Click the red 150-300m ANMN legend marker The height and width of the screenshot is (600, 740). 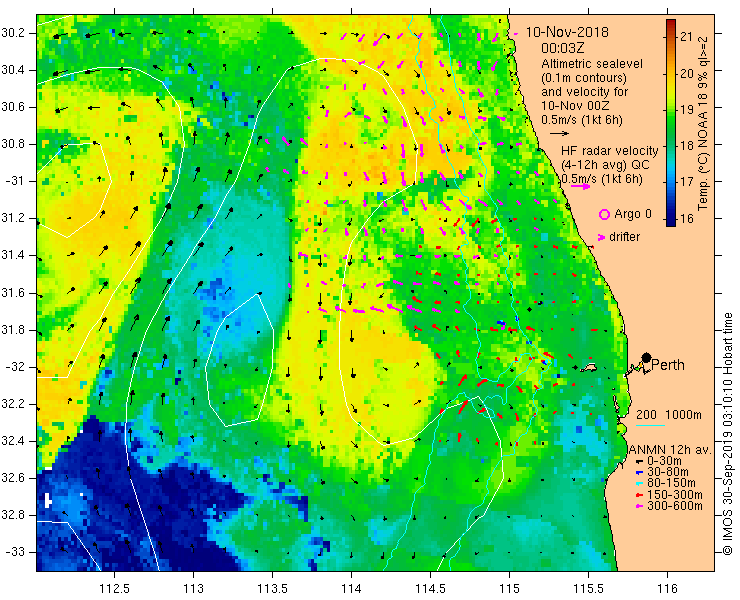click(x=639, y=495)
